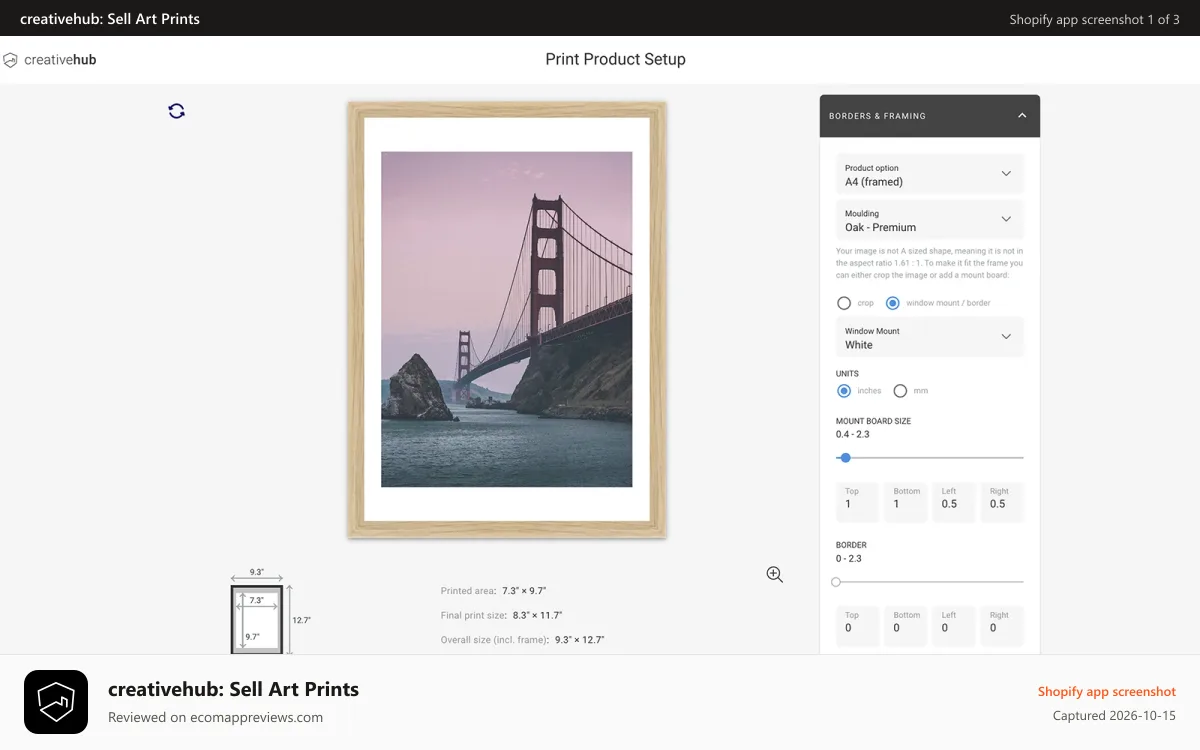The width and height of the screenshot is (1200, 750).
Task: Click the Shopify app screenshot link
Action: pos(1107,691)
